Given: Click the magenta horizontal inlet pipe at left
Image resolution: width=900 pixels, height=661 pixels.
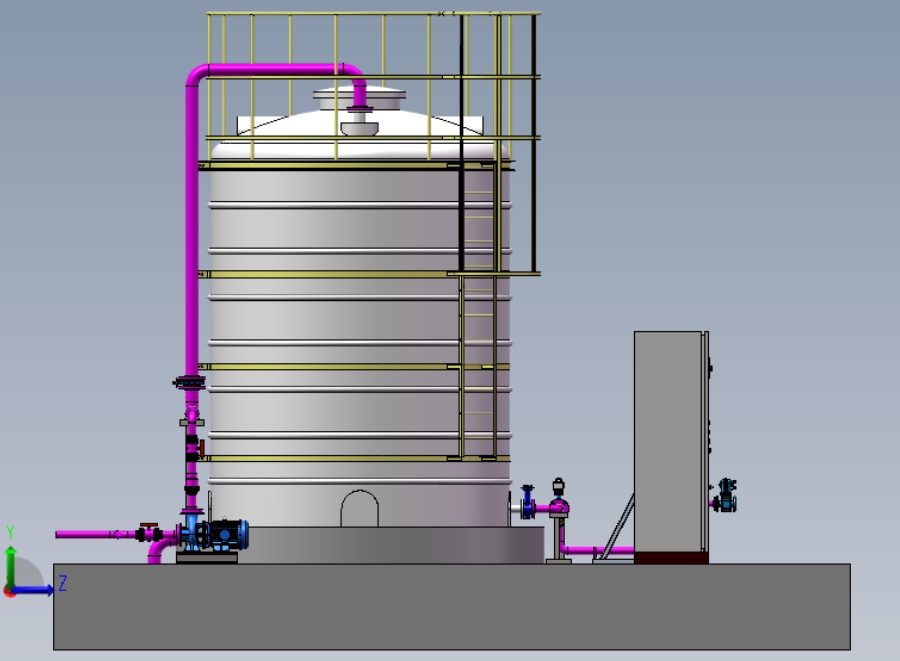Looking at the screenshot, I should pos(96,534).
